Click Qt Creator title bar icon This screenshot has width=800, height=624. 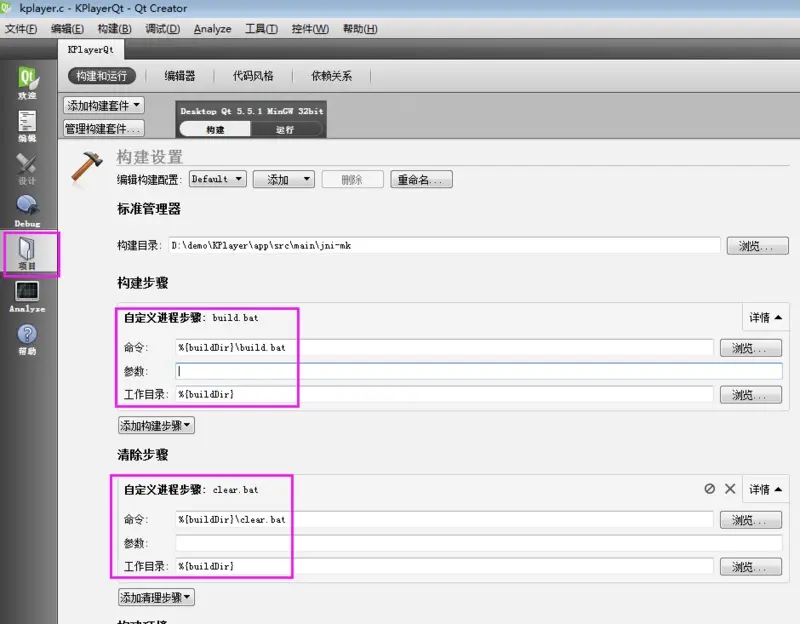tap(6, 8)
